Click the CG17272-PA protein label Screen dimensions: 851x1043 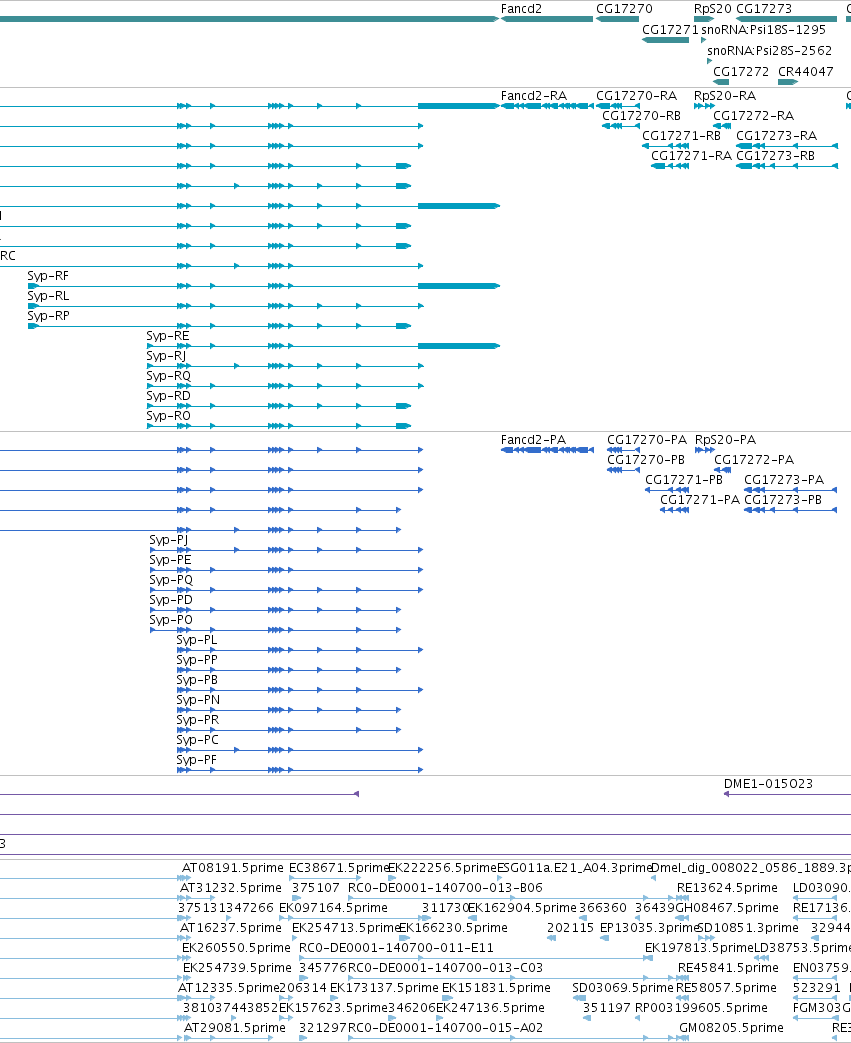click(754, 460)
